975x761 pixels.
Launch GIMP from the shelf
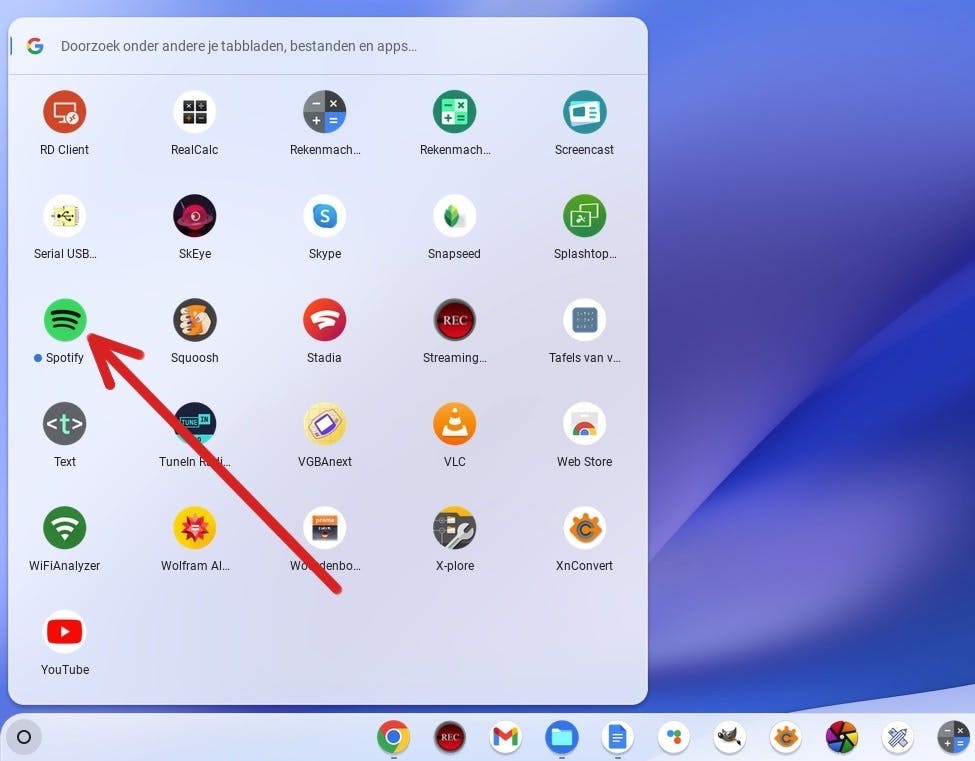point(729,737)
